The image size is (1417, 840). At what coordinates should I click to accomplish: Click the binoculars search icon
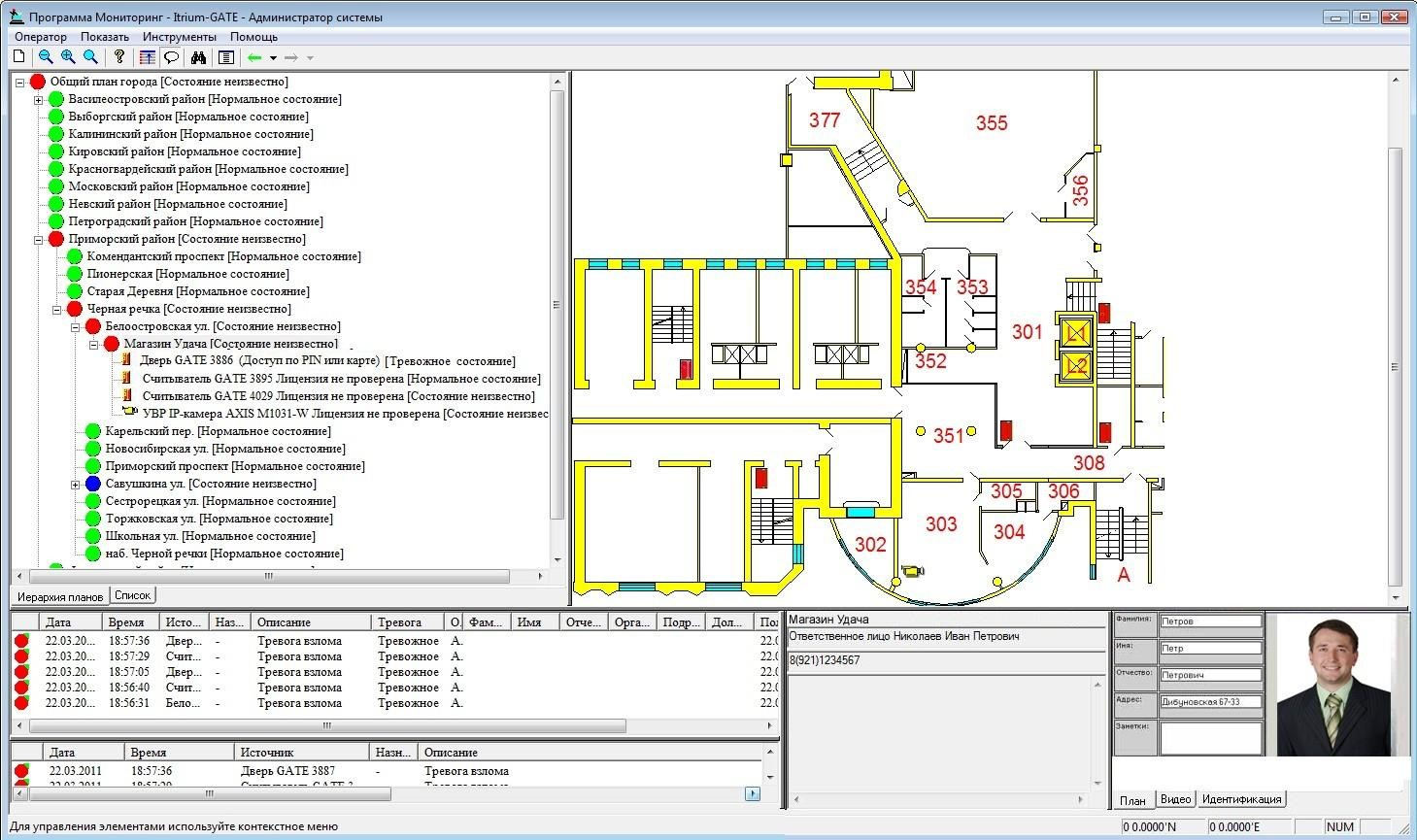(x=199, y=57)
